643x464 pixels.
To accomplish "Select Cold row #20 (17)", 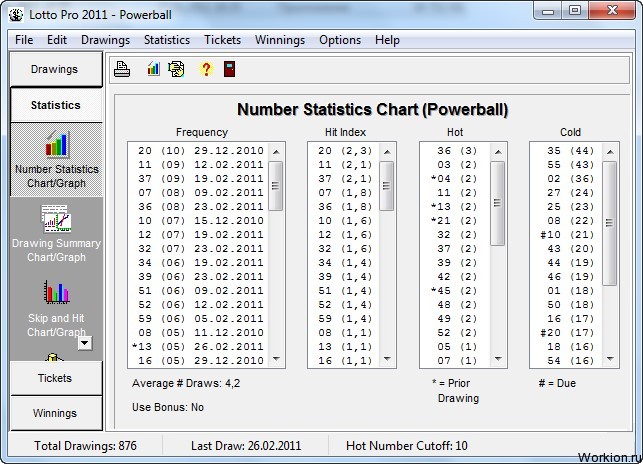I will (x=567, y=332).
